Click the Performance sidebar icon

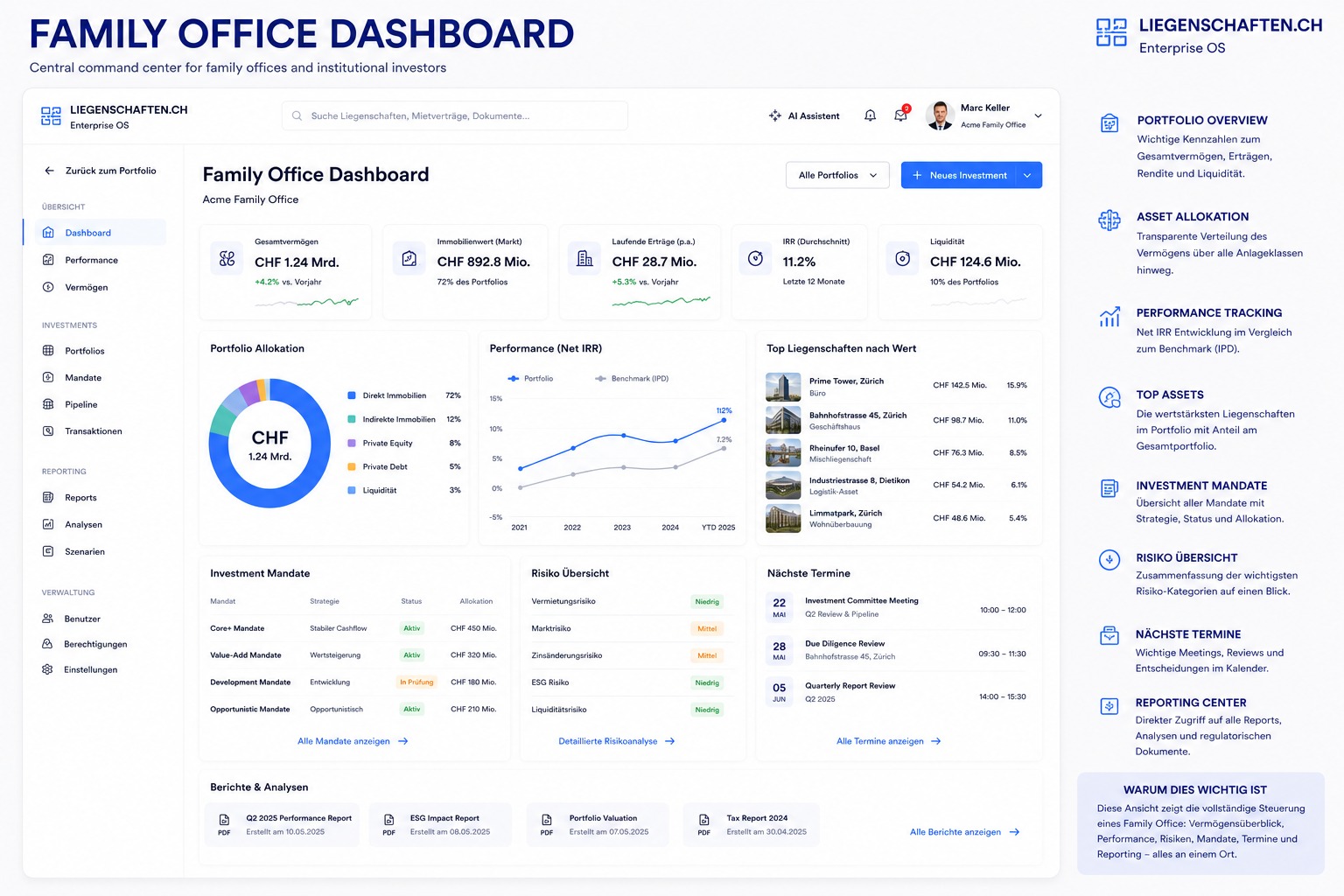(x=48, y=260)
